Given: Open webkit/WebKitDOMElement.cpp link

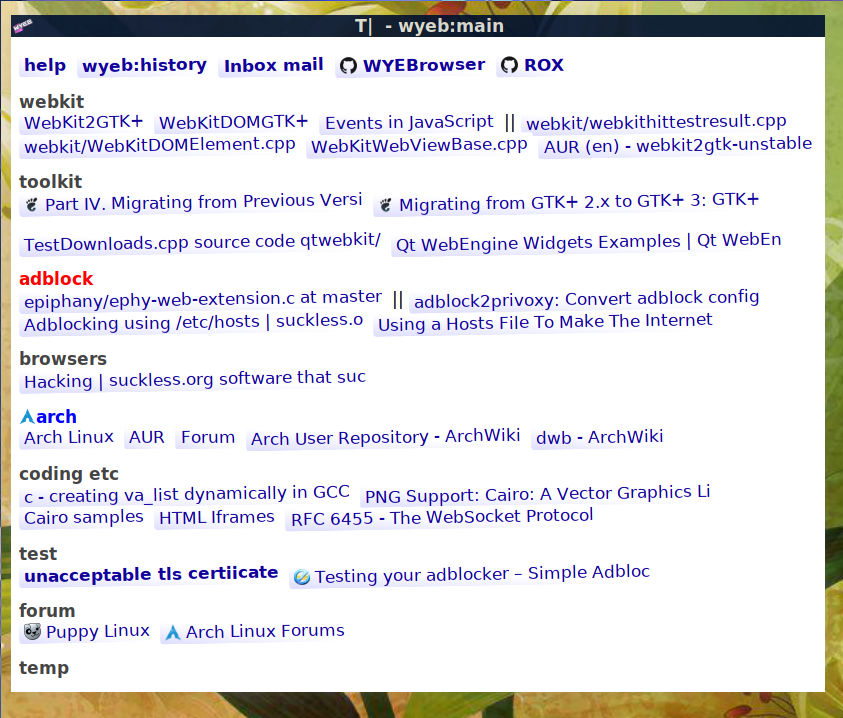Looking at the screenshot, I should pos(160,145).
